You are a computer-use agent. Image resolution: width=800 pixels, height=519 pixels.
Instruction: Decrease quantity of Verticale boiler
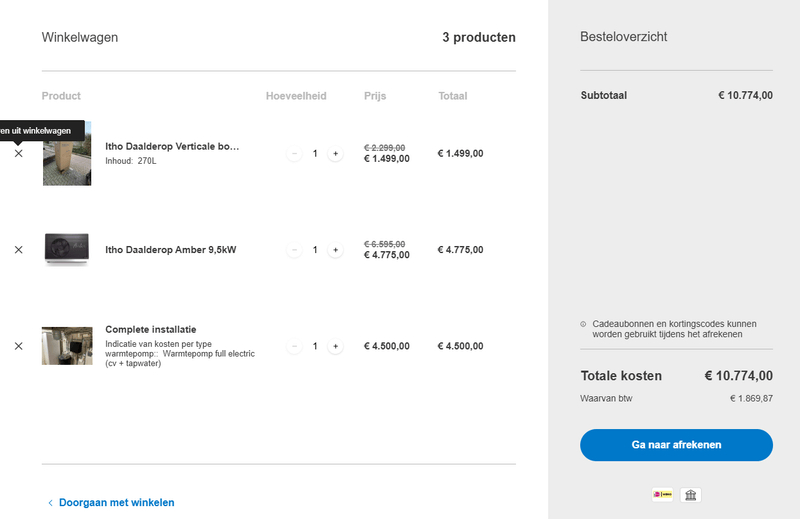(x=294, y=154)
